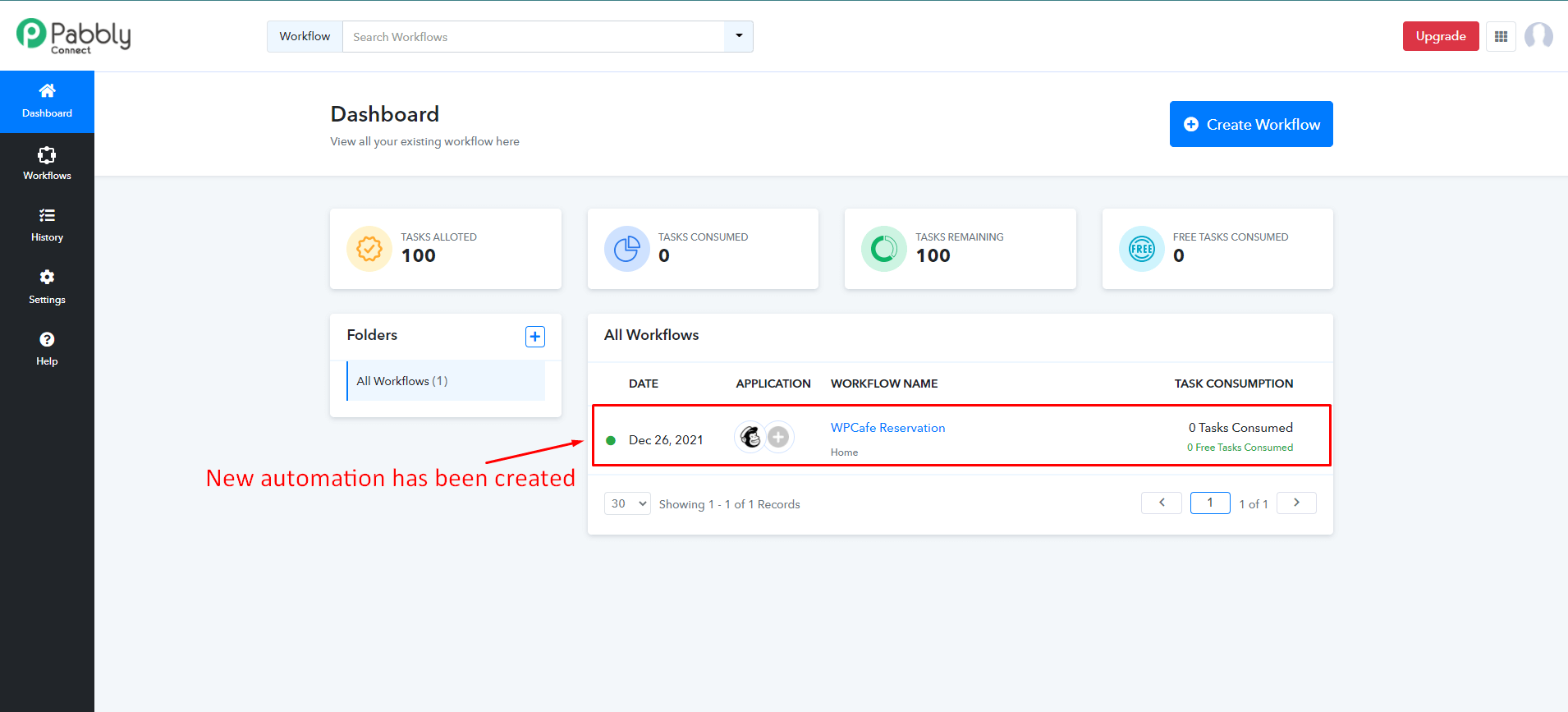Click the Free Tasks Consumed icon

coord(1141,249)
